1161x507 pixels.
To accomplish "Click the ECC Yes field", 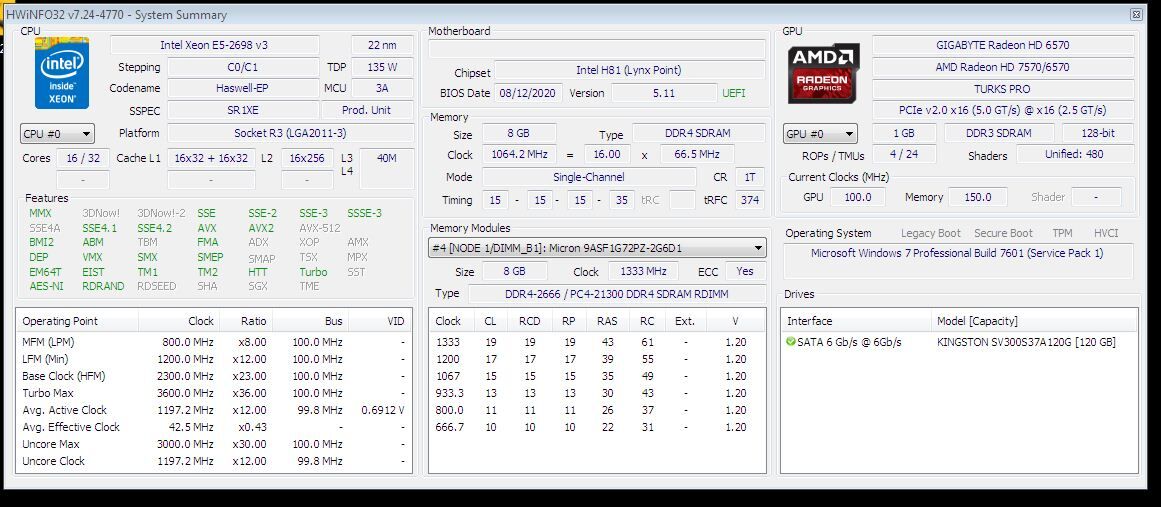I will point(745,272).
